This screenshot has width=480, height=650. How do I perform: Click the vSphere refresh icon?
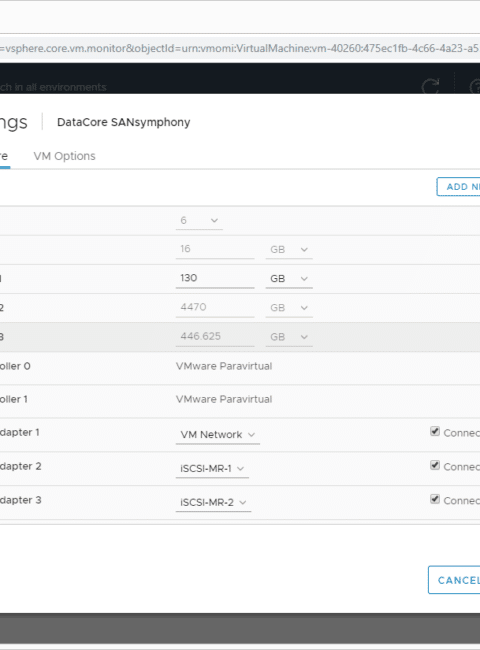(430, 87)
